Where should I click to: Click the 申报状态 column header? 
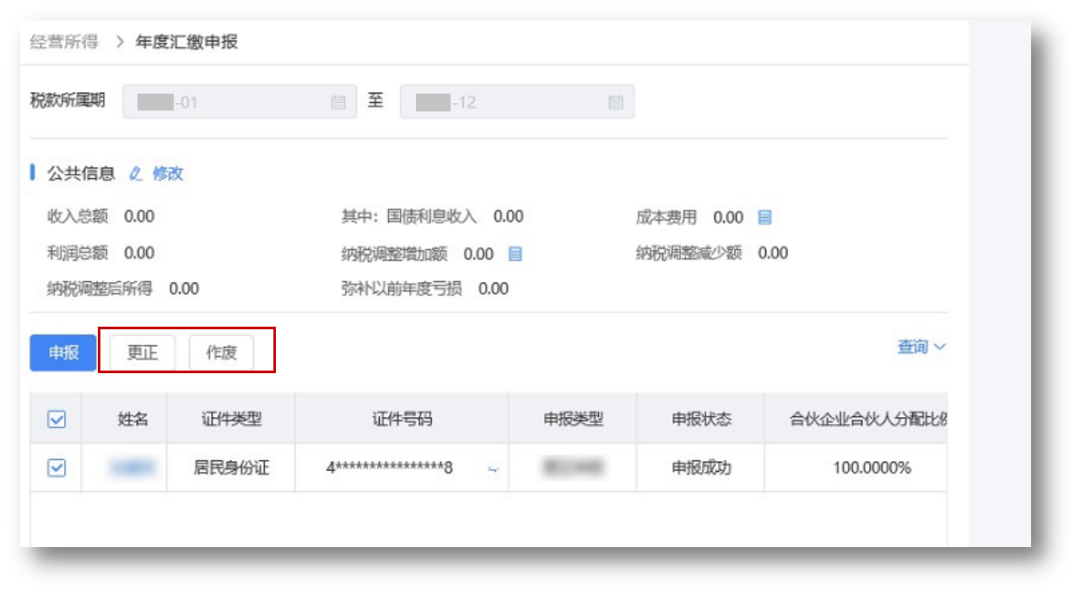click(701, 419)
